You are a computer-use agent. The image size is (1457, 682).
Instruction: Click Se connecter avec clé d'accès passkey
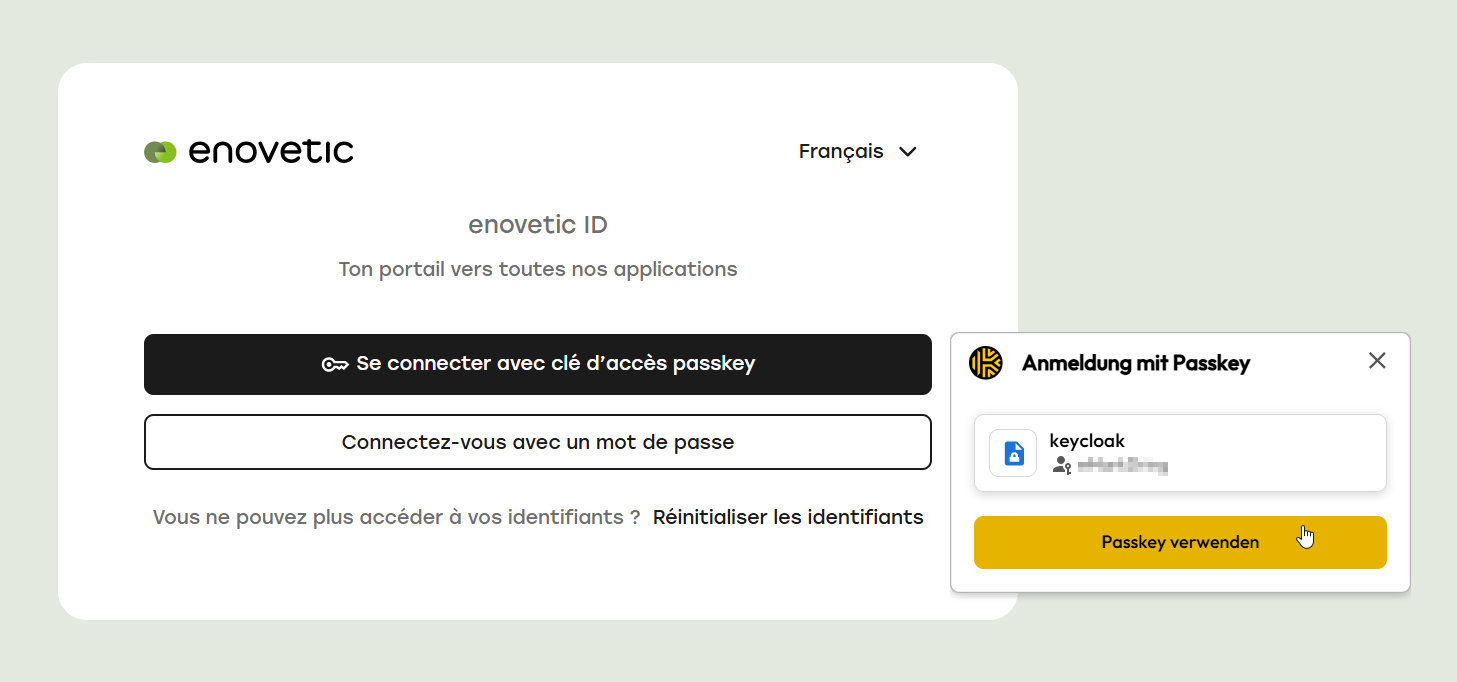coord(538,364)
